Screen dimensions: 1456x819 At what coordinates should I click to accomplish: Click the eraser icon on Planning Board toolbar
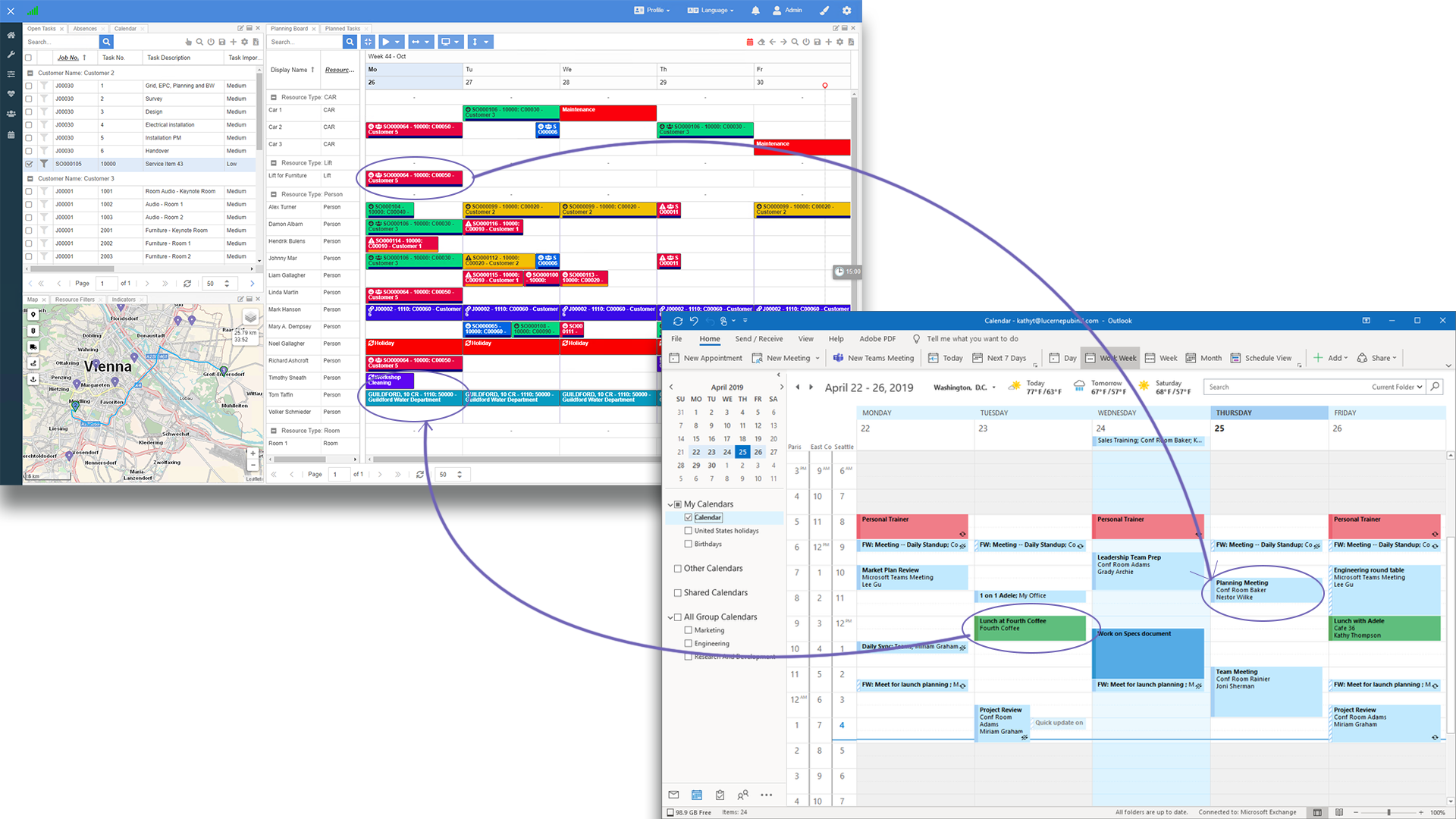761,42
